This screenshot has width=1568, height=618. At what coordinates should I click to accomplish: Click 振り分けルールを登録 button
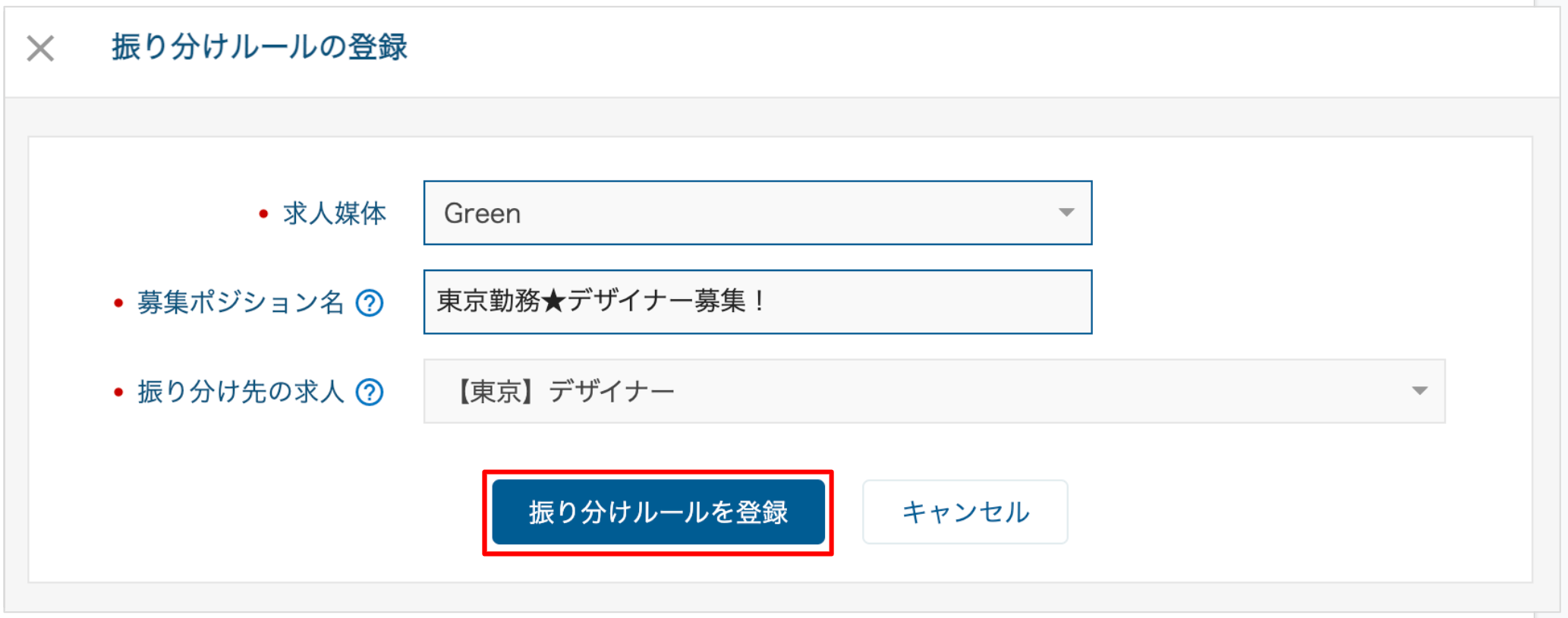[658, 512]
